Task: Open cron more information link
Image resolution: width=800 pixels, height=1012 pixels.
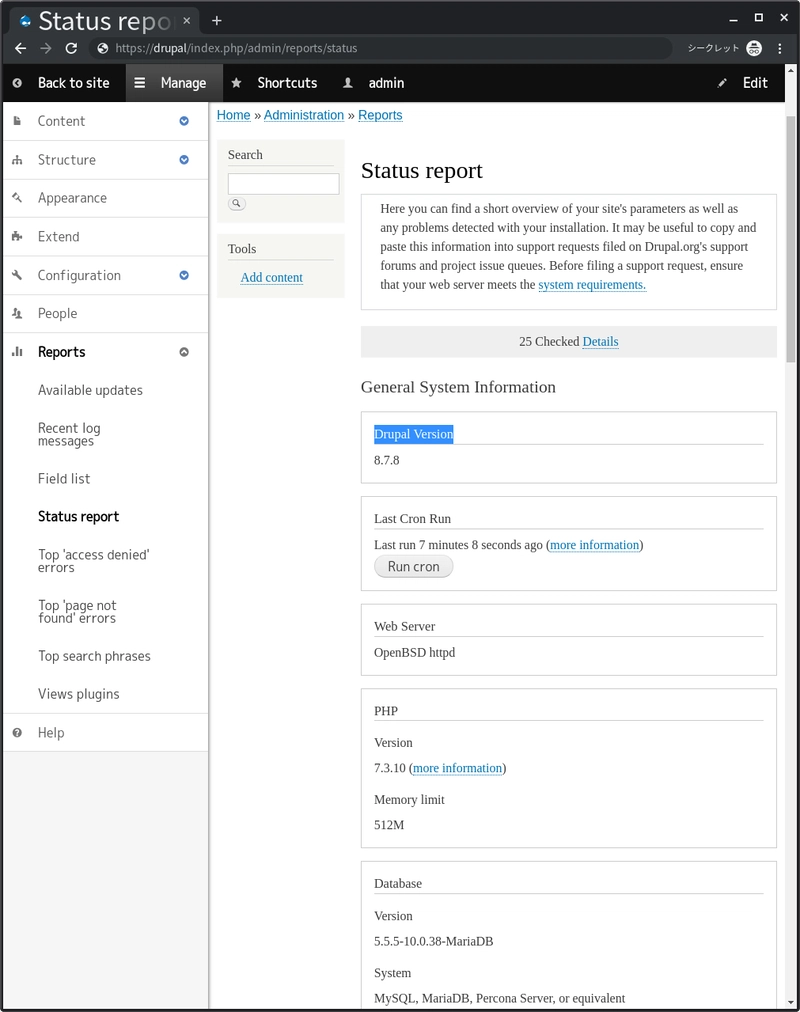Action: coord(594,545)
